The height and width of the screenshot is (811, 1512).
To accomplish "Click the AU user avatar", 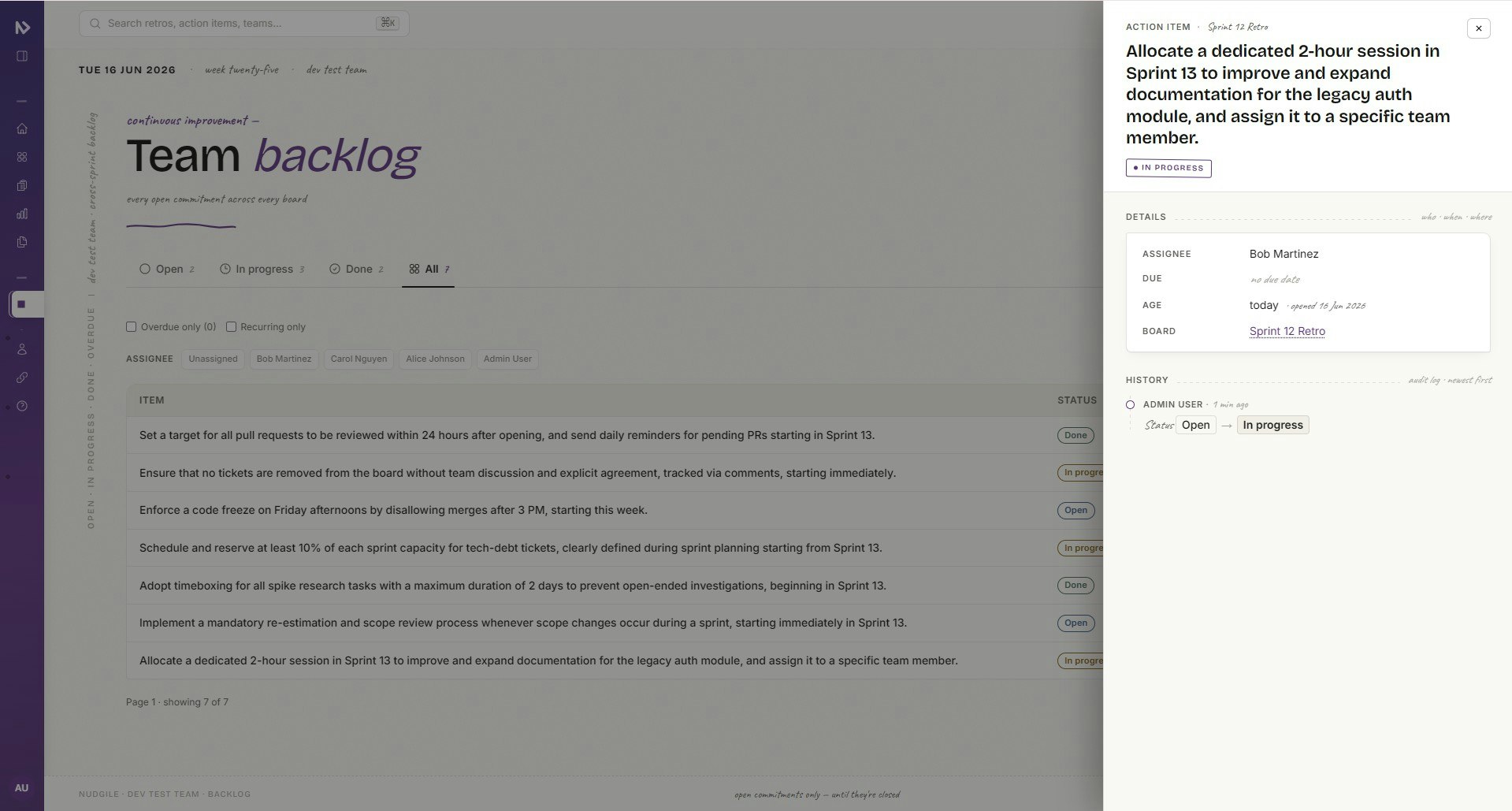I will 21,788.
